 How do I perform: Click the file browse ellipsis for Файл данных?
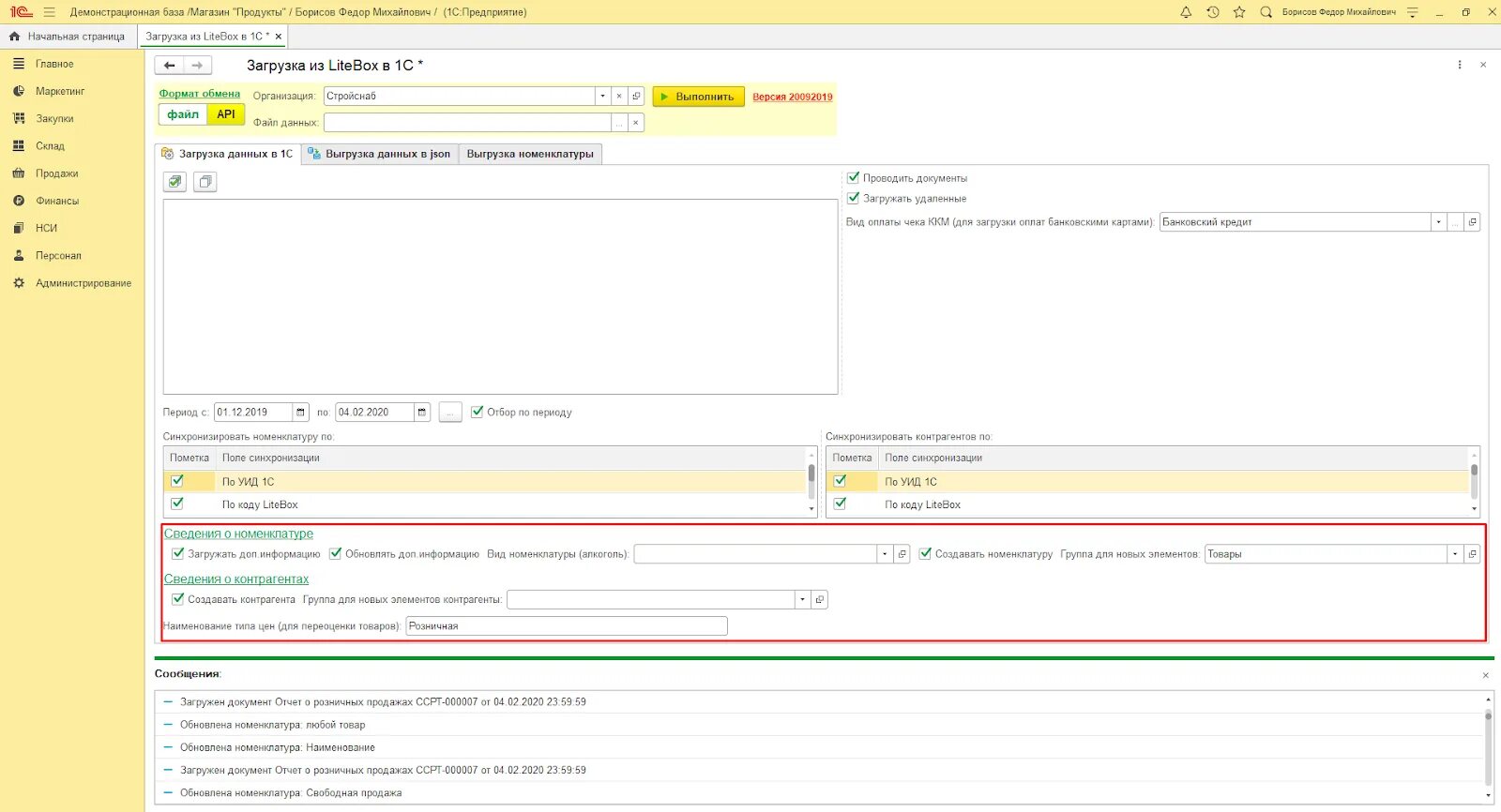[619, 123]
